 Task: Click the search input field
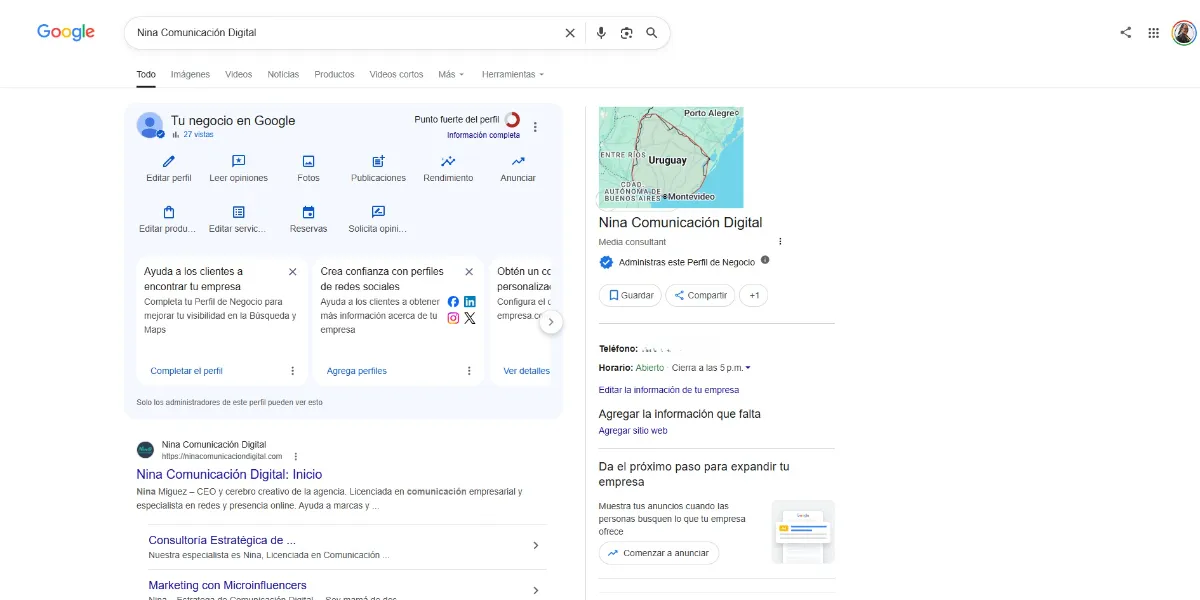point(345,33)
